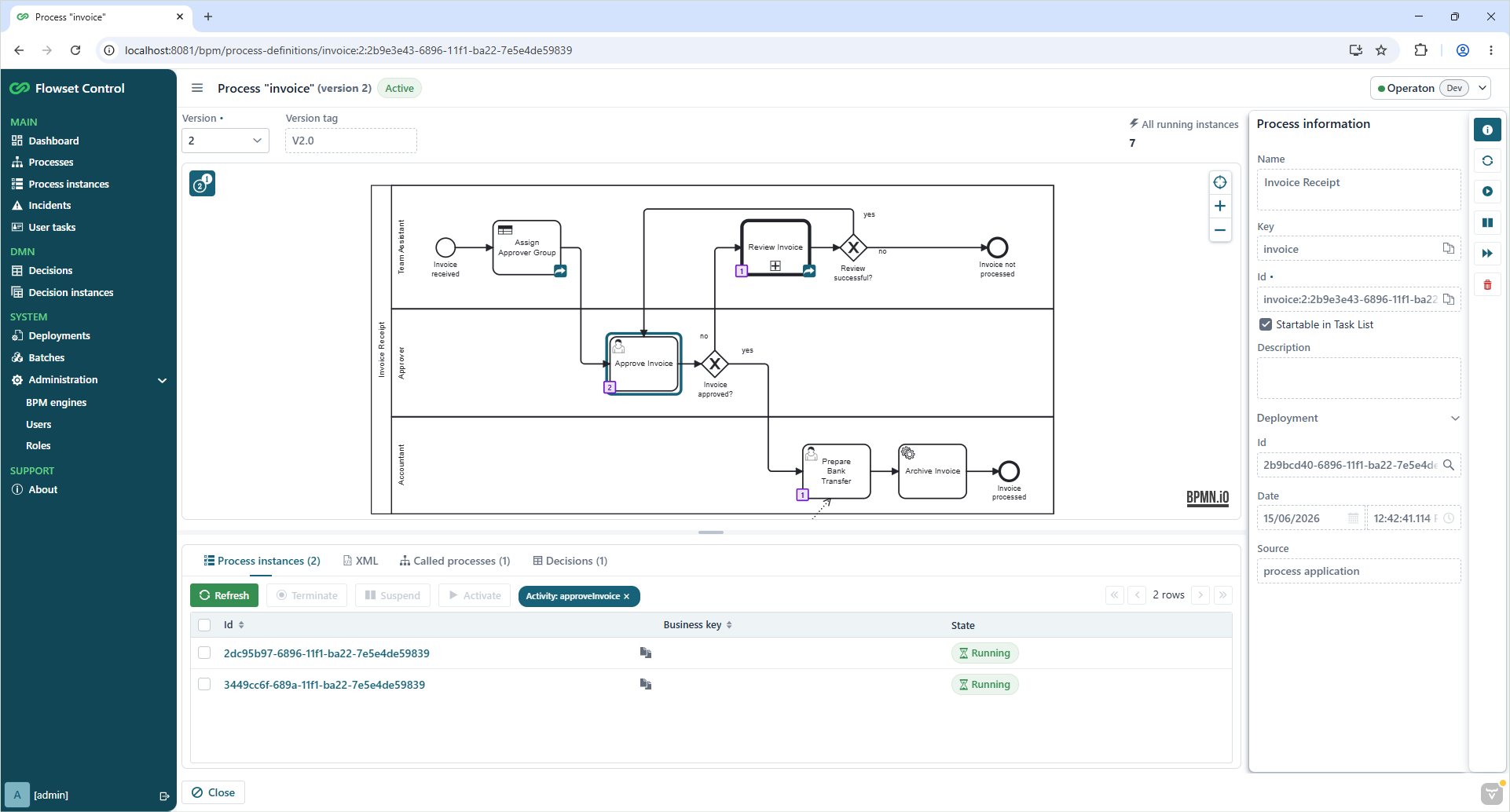Copy the process key invoice

pyautogui.click(x=1448, y=248)
